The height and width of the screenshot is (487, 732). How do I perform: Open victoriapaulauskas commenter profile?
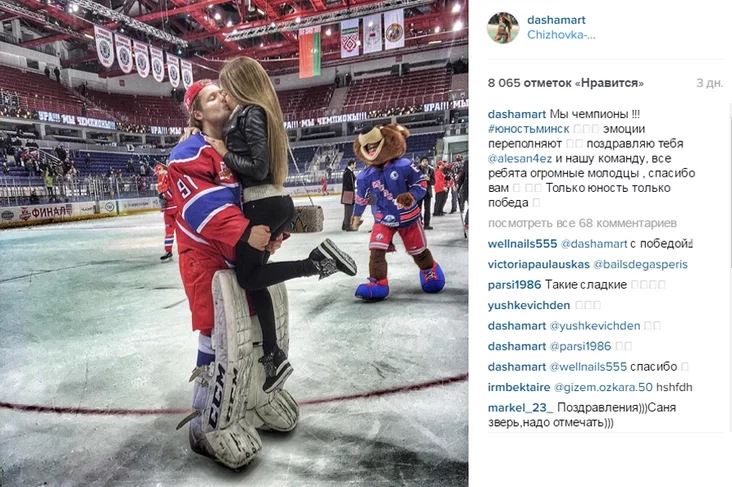[x=539, y=264]
